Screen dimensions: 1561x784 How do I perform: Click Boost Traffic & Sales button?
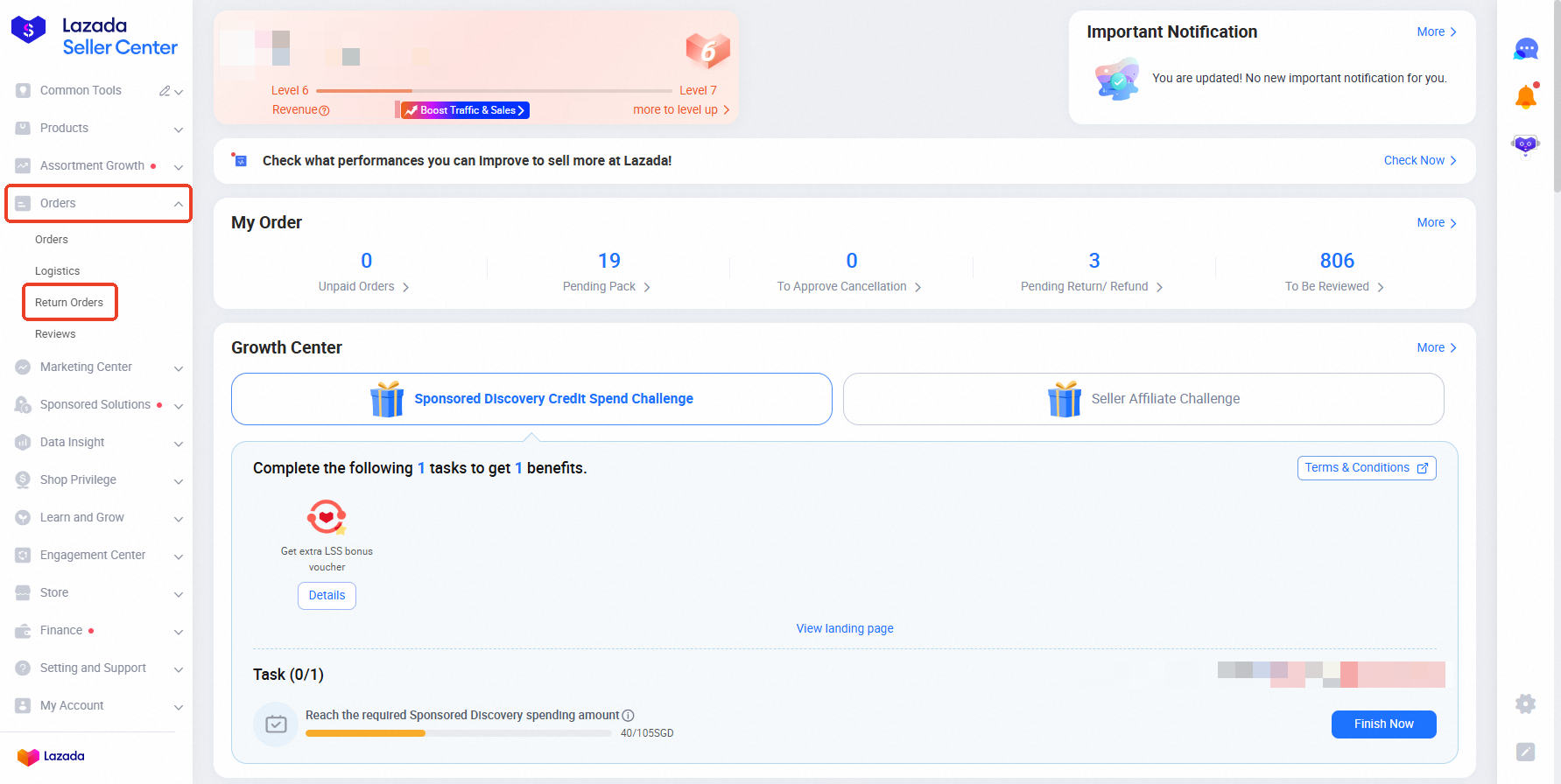coord(465,110)
